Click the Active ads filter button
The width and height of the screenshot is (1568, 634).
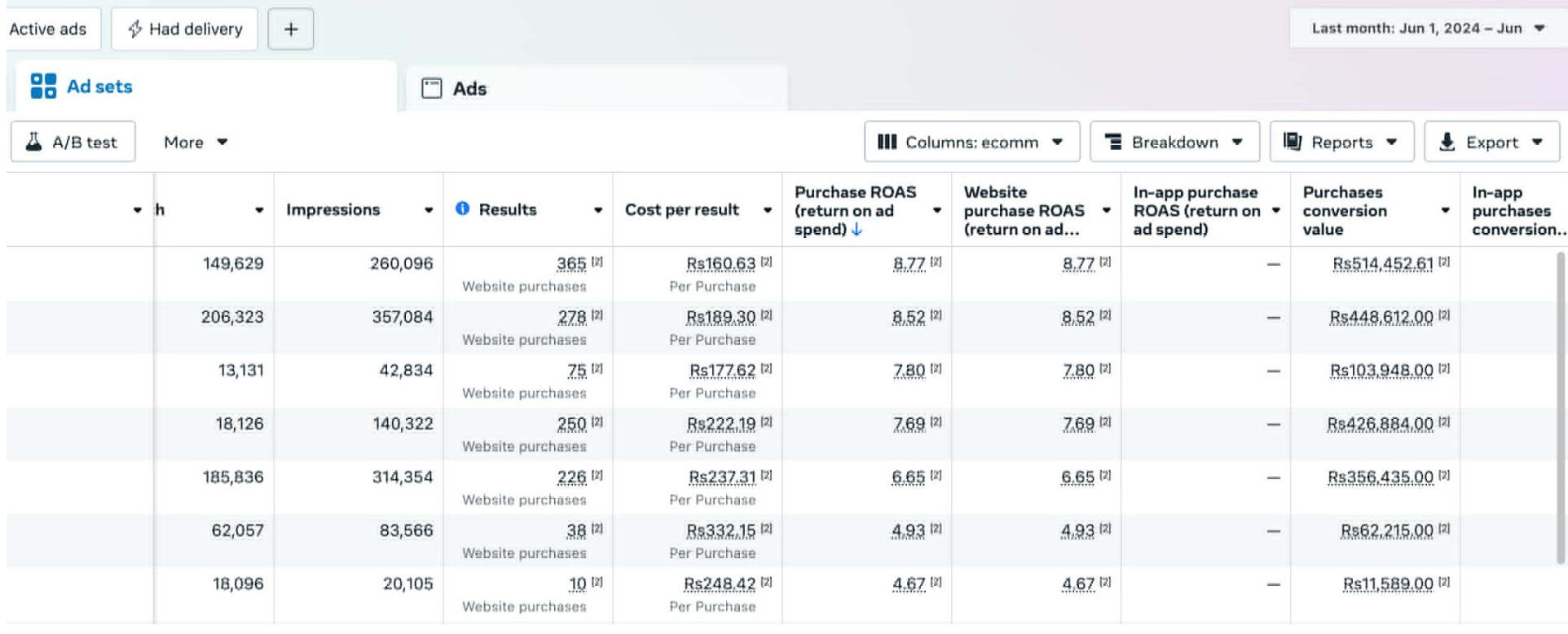(48, 29)
